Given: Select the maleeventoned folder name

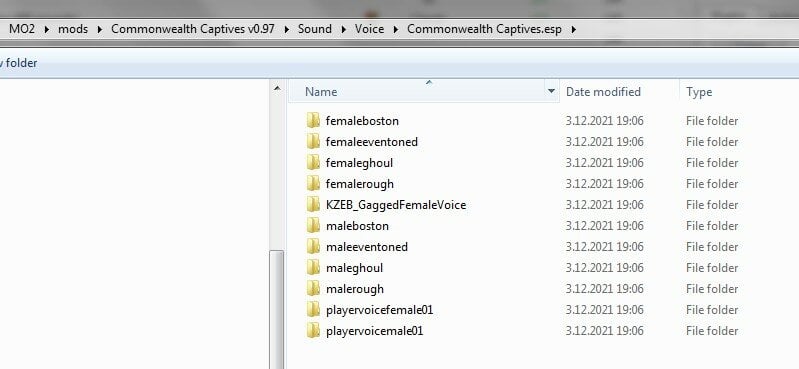Looking at the screenshot, I should (x=367, y=247).
